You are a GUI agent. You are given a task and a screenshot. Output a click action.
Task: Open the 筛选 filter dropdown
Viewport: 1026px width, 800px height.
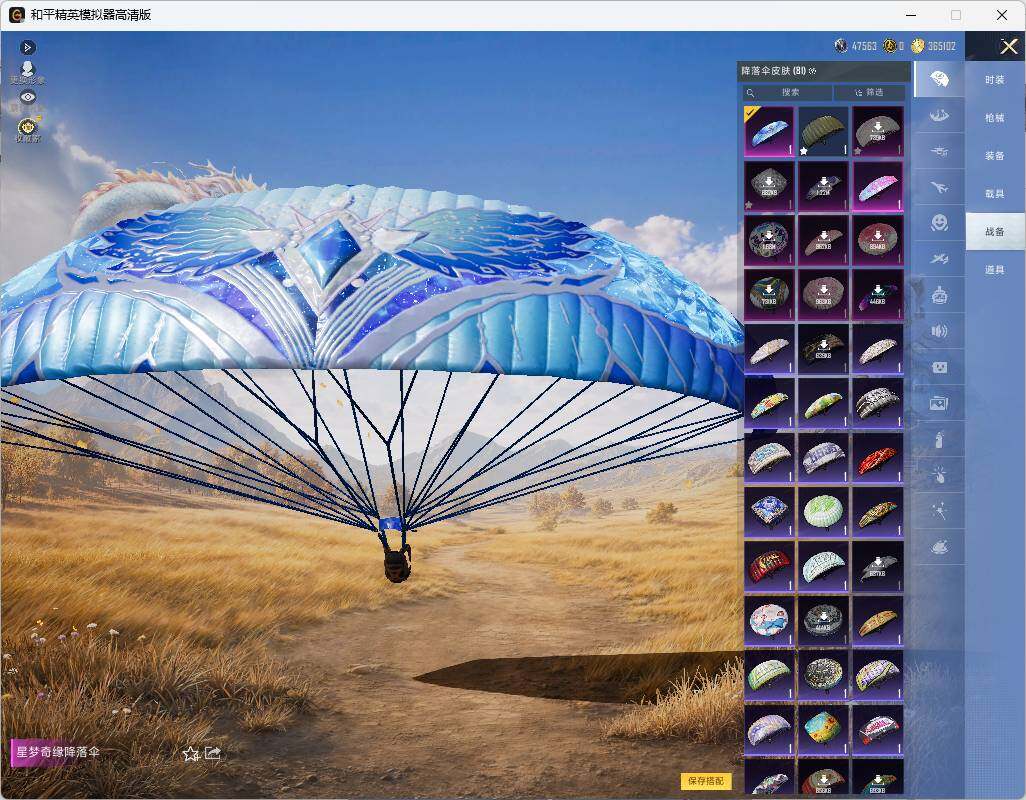tap(870, 92)
